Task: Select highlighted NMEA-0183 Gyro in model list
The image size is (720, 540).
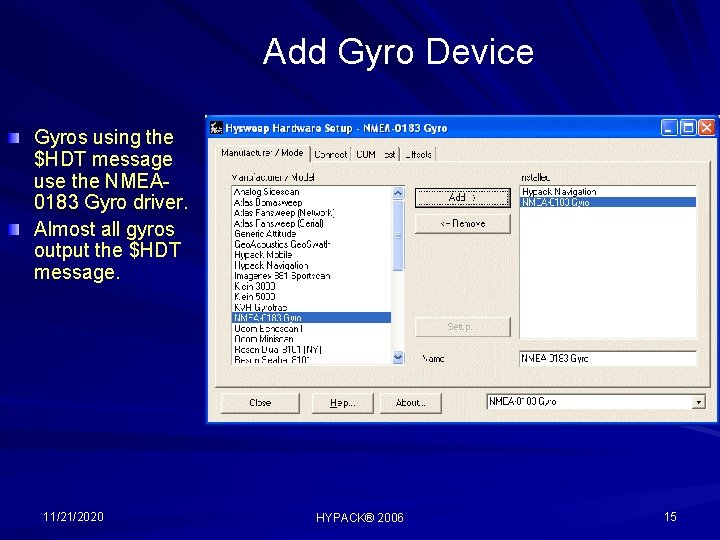Action: tap(312, 318)
